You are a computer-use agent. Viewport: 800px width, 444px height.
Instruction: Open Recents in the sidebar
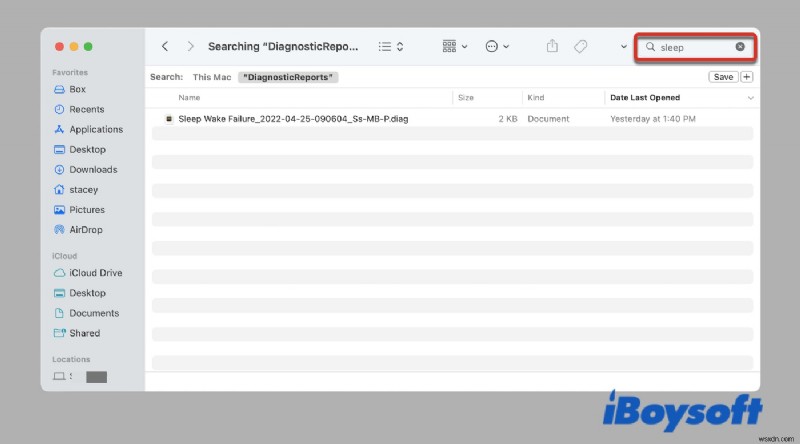(87, 109)
